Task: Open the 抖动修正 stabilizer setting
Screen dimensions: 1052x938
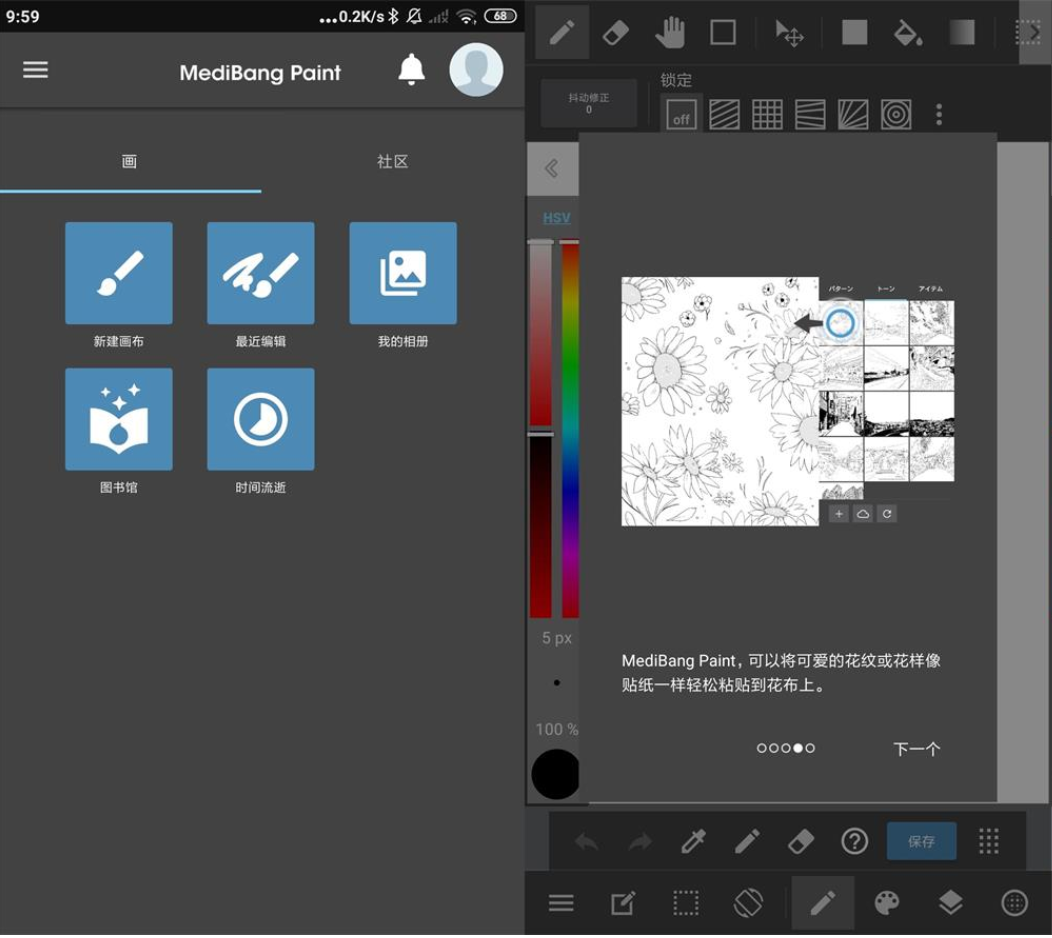Action: [x=588, y=103]
